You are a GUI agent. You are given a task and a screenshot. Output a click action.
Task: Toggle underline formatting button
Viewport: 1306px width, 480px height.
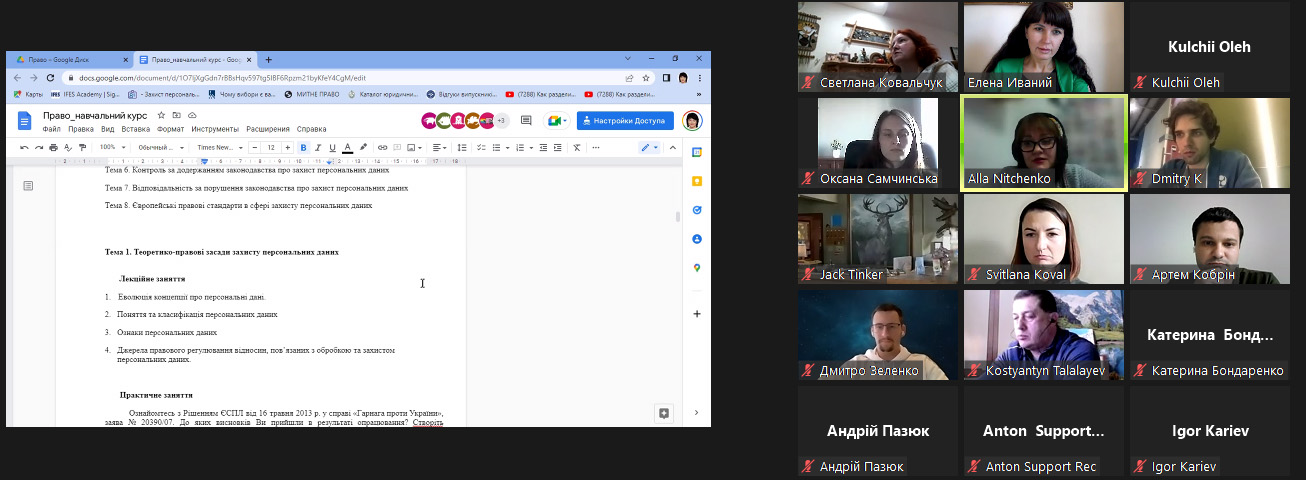tap(331, 148)
